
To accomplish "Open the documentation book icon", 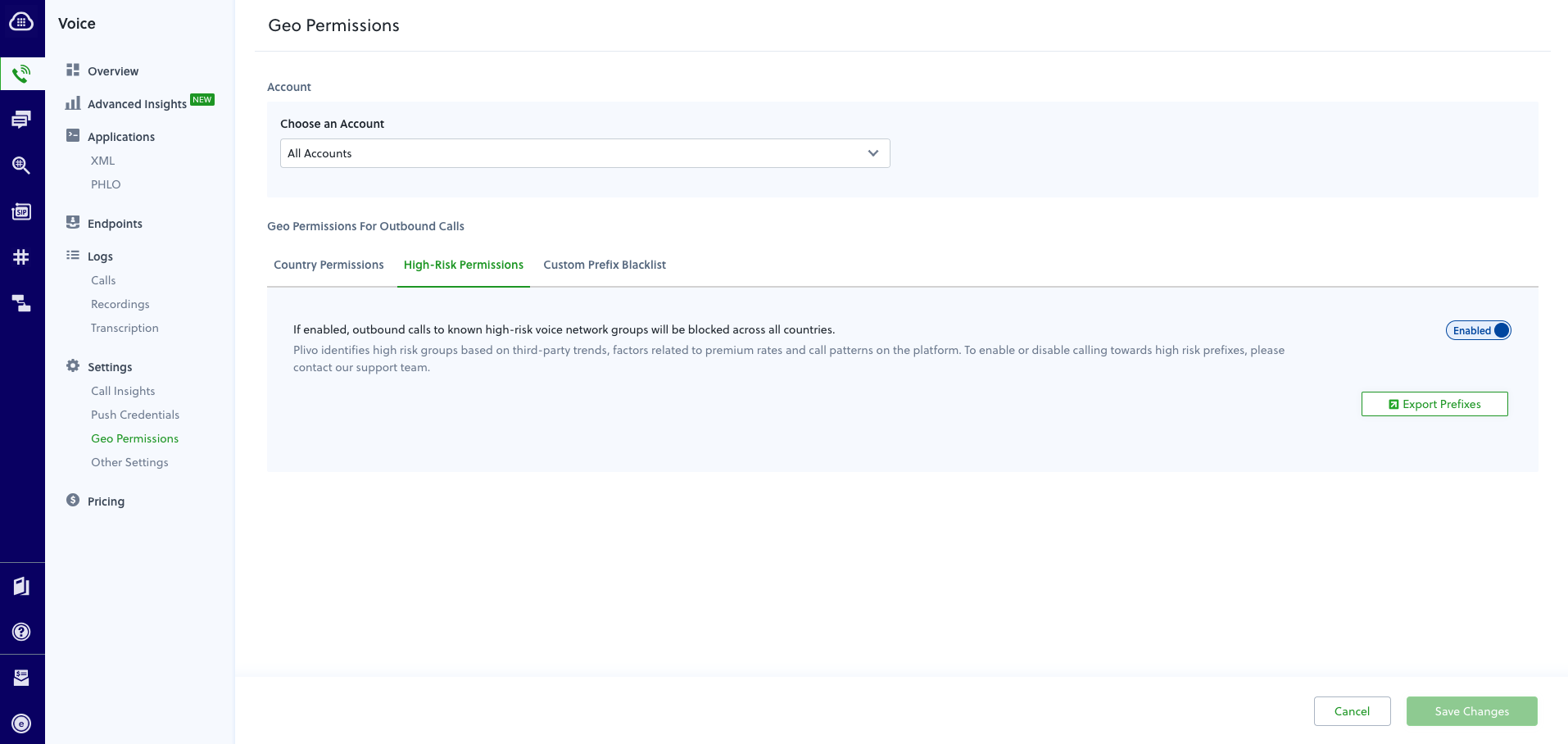I will click(x=21, y=586).
